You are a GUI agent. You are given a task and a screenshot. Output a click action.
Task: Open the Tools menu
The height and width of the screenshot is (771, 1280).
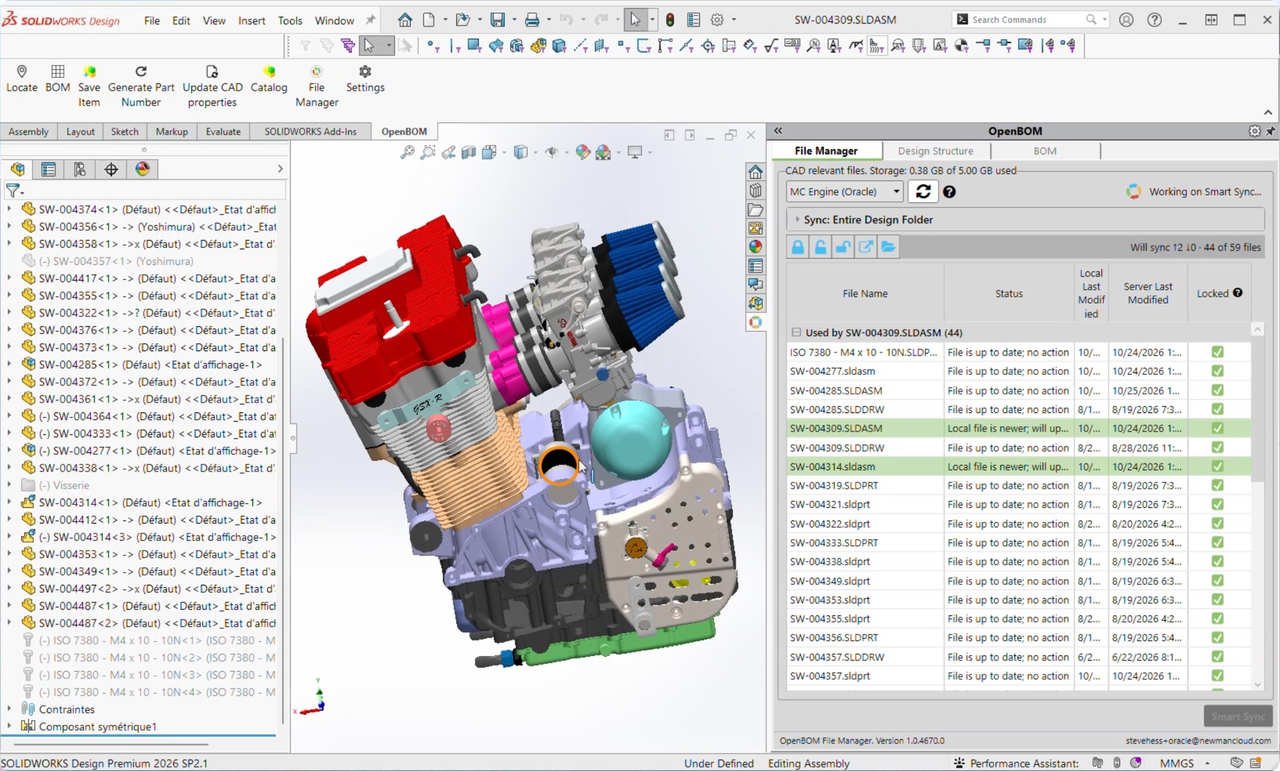pyautogui.click(x=290, y=20)
